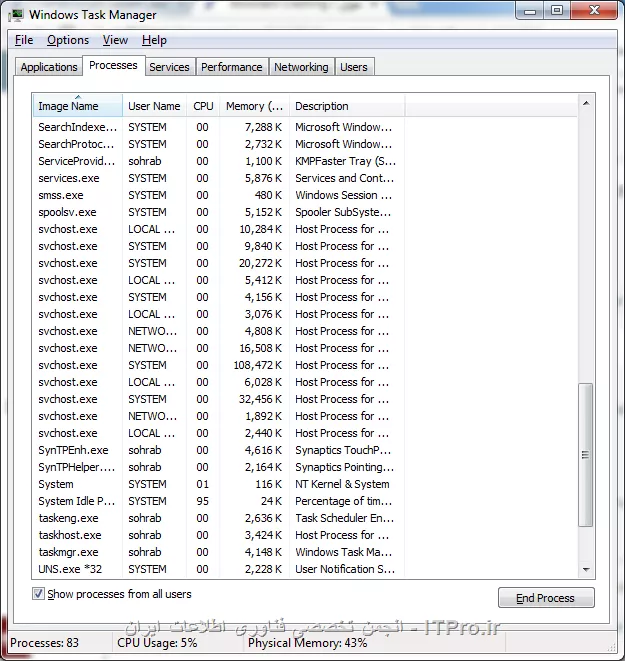Open the Help menu
This screenshot has width=625, height=661.
tap(154, 40)
